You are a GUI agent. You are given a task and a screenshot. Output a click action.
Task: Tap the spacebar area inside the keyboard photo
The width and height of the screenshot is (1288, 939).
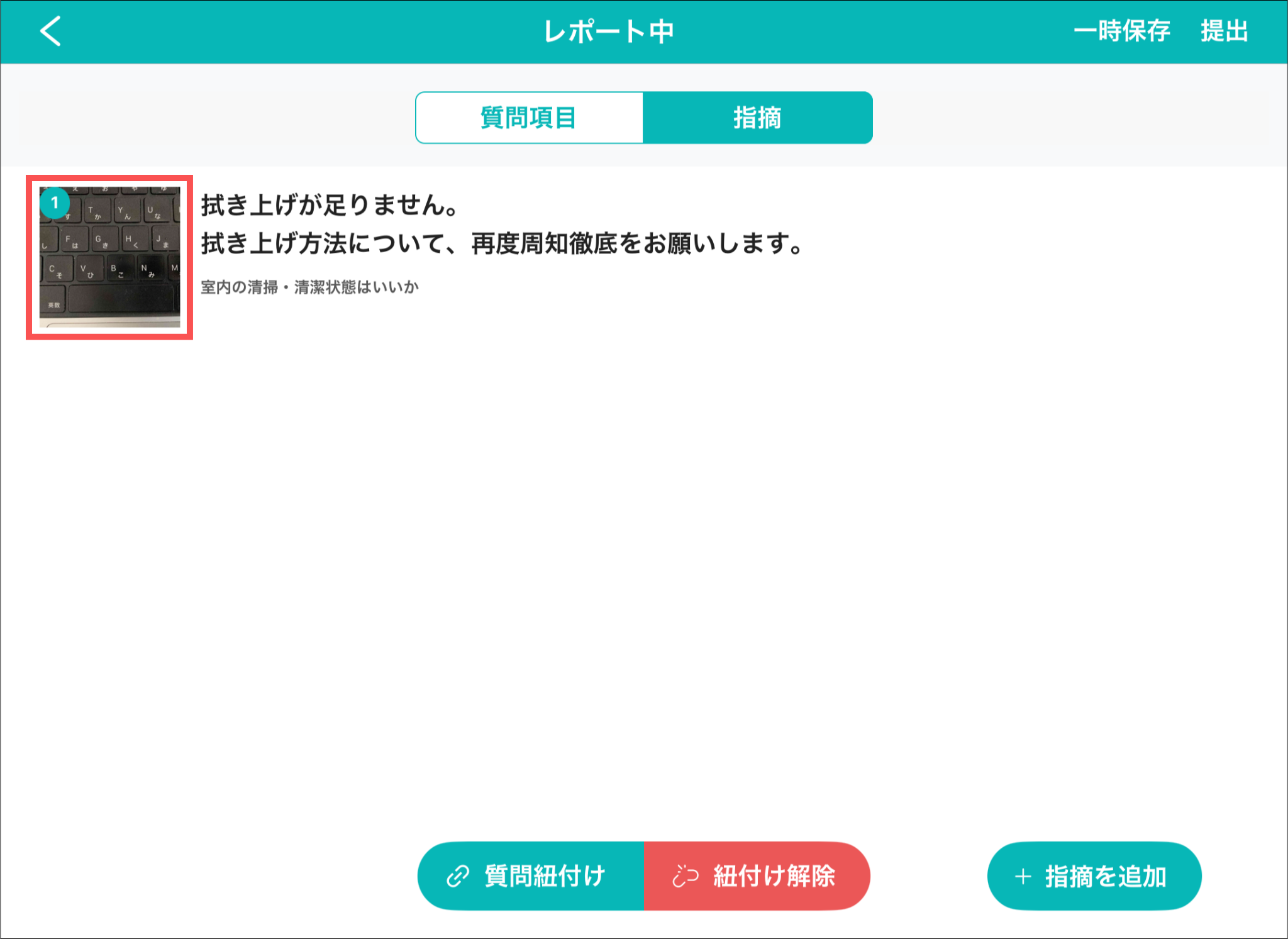point(121,299)
